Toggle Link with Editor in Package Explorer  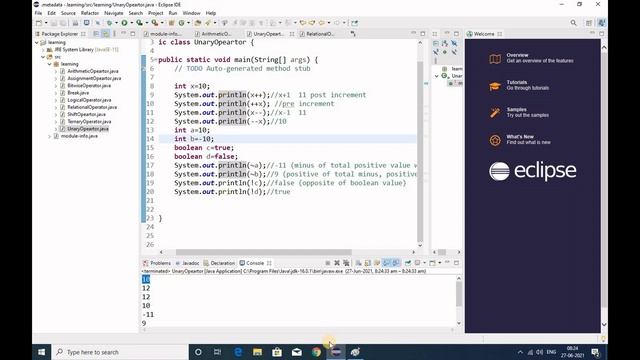(x=106, y=34)
